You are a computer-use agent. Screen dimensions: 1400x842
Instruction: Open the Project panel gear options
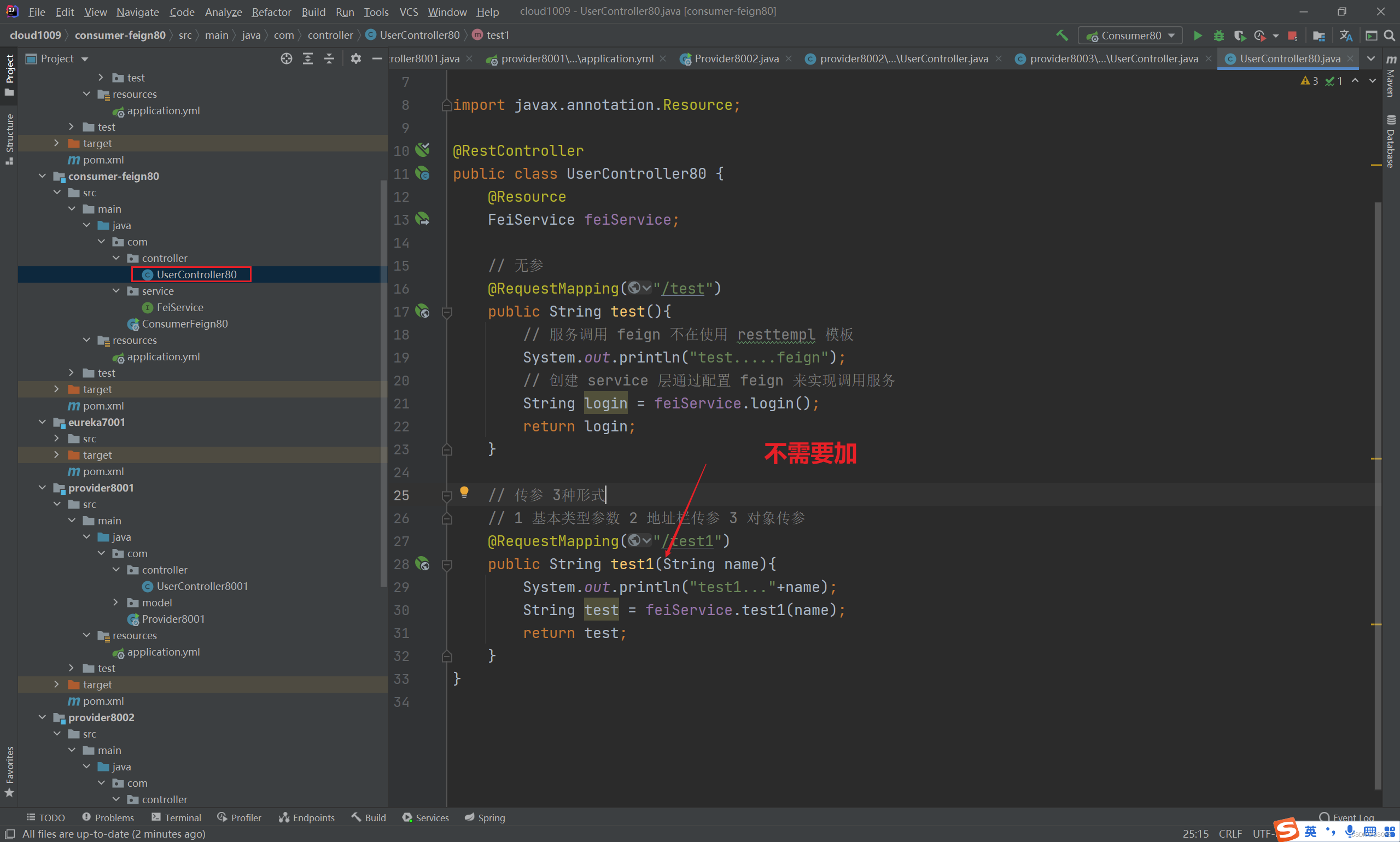pyautogui.click(x=356, y=59)
